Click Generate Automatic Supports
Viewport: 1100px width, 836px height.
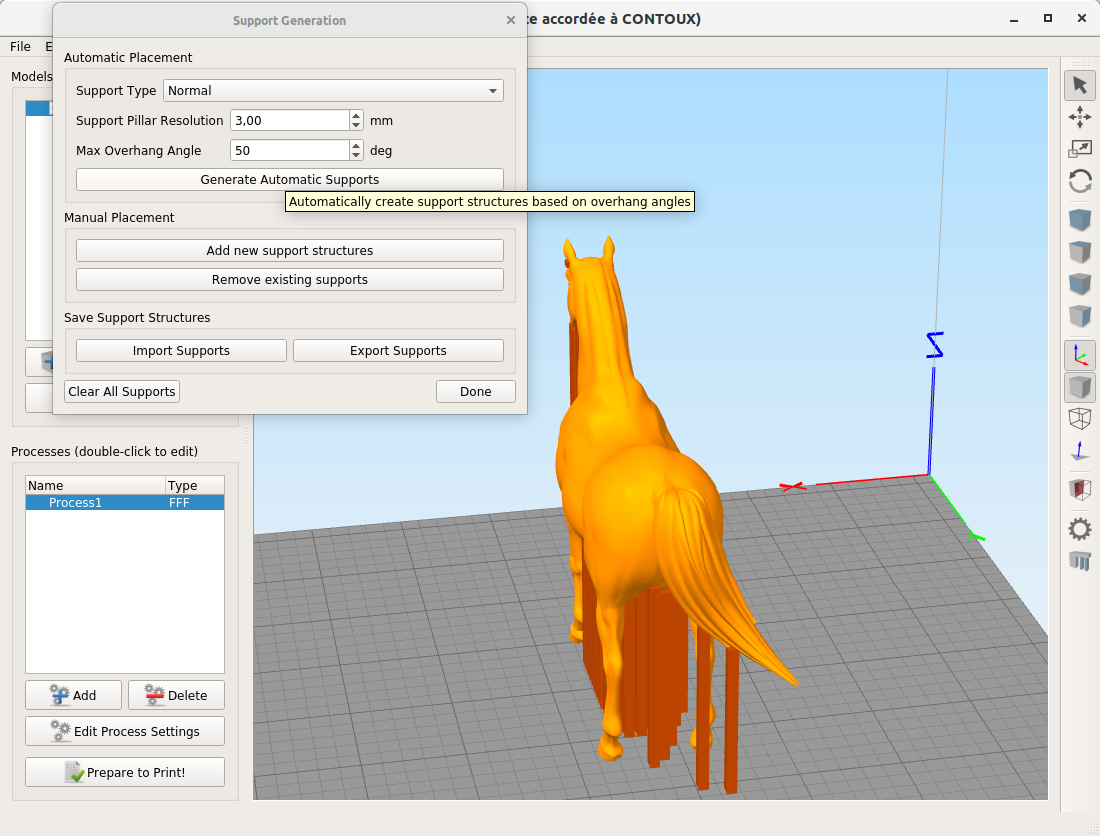pos(289,180)
